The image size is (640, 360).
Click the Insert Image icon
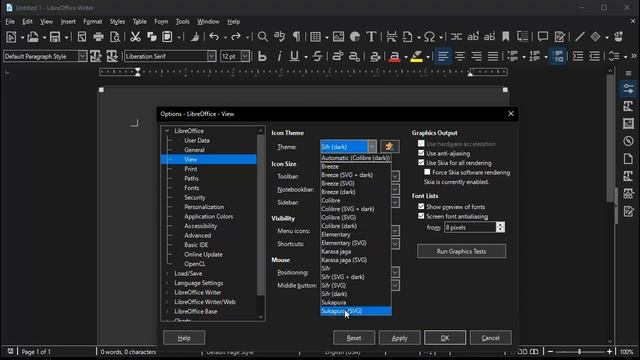pyautogui.click(x=338, y=37)
